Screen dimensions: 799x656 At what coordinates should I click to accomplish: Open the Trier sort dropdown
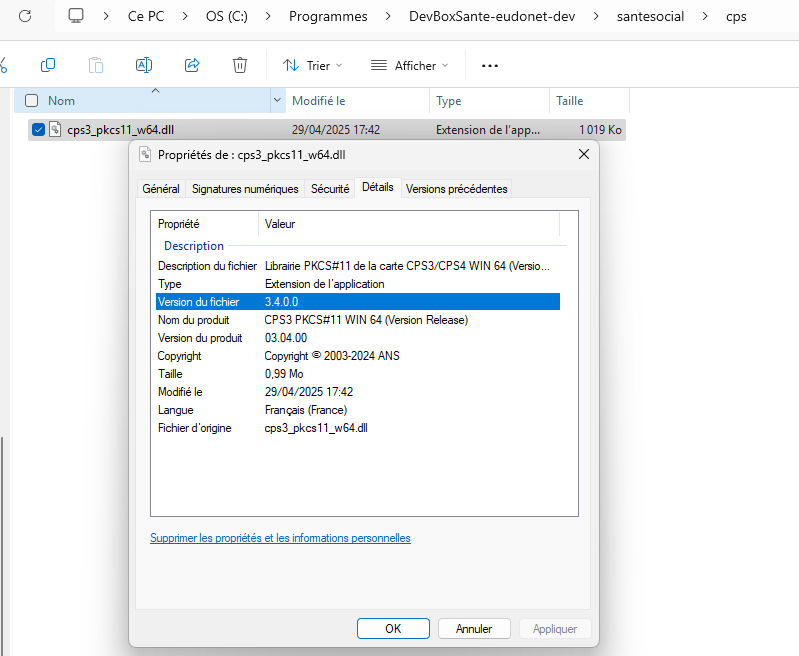click(x=313, y=66)
